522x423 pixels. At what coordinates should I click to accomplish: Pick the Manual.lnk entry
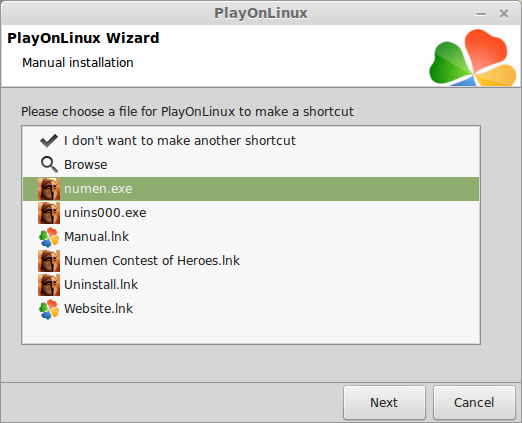click(251, 237)
